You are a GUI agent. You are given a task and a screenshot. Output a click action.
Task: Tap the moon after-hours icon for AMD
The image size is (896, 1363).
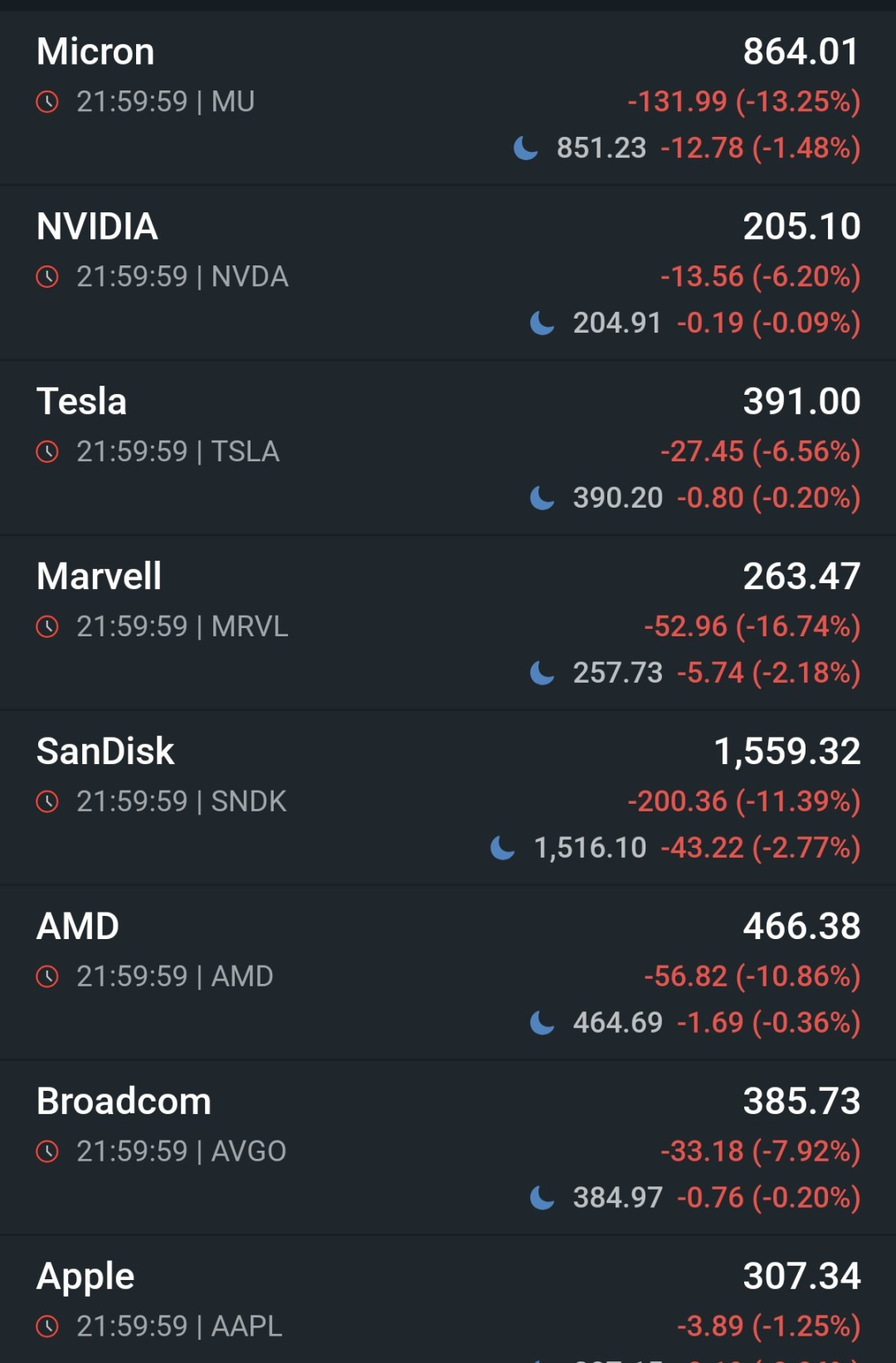[542, 1023]
